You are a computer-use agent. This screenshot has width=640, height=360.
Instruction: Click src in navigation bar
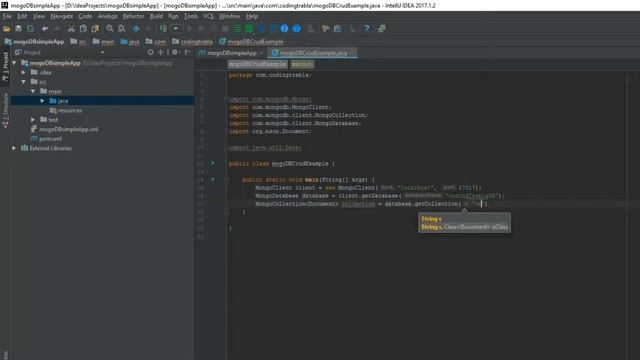click(x=78, y=42)
